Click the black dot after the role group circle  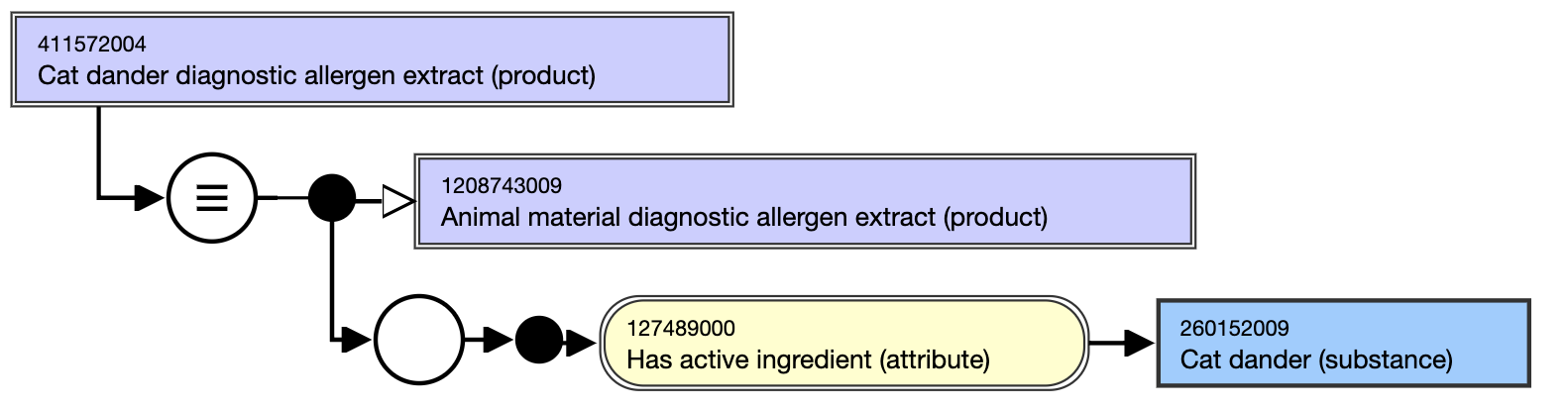point(539,340)
